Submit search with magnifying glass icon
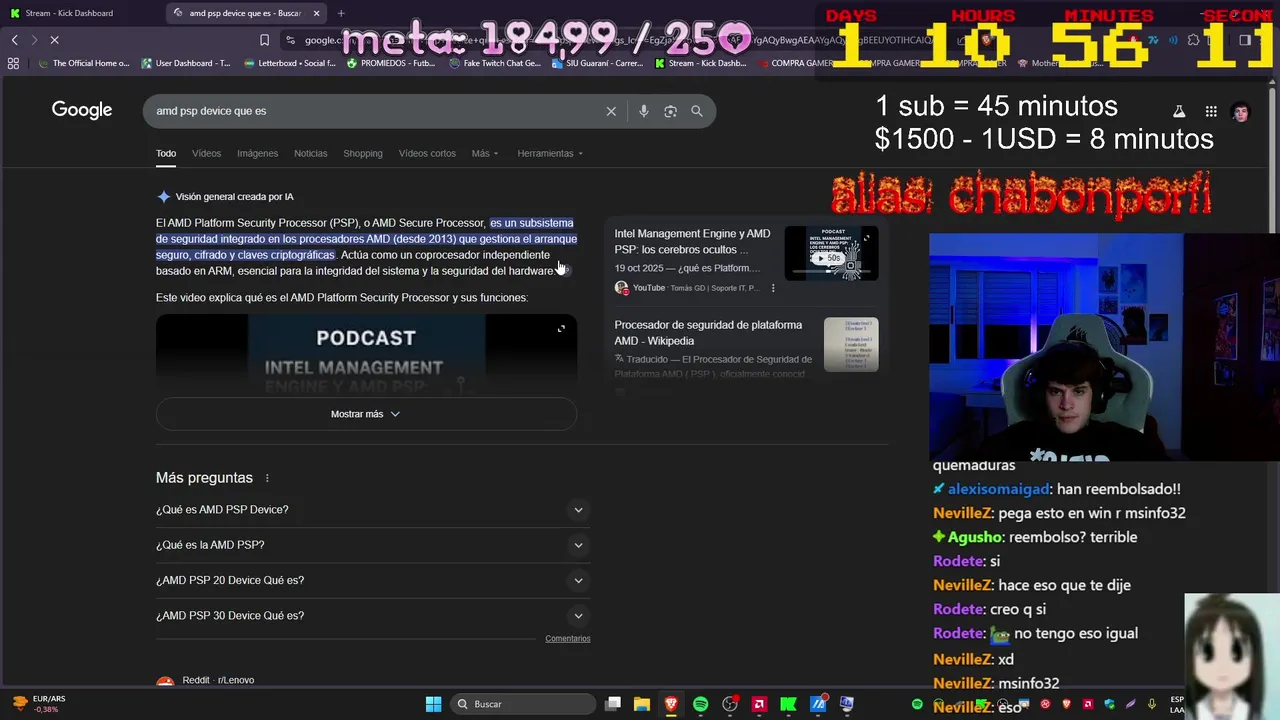Screen dimensions: 1280x720 coord(697,111)
